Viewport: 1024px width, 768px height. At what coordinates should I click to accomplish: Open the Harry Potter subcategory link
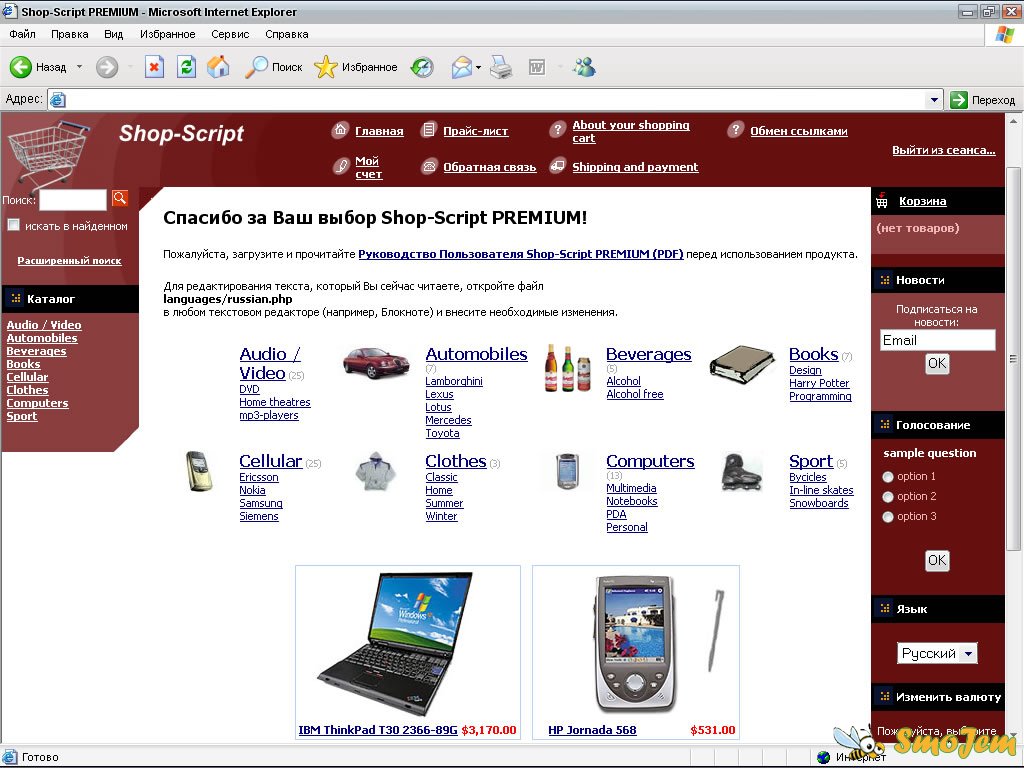pos(819,383)
